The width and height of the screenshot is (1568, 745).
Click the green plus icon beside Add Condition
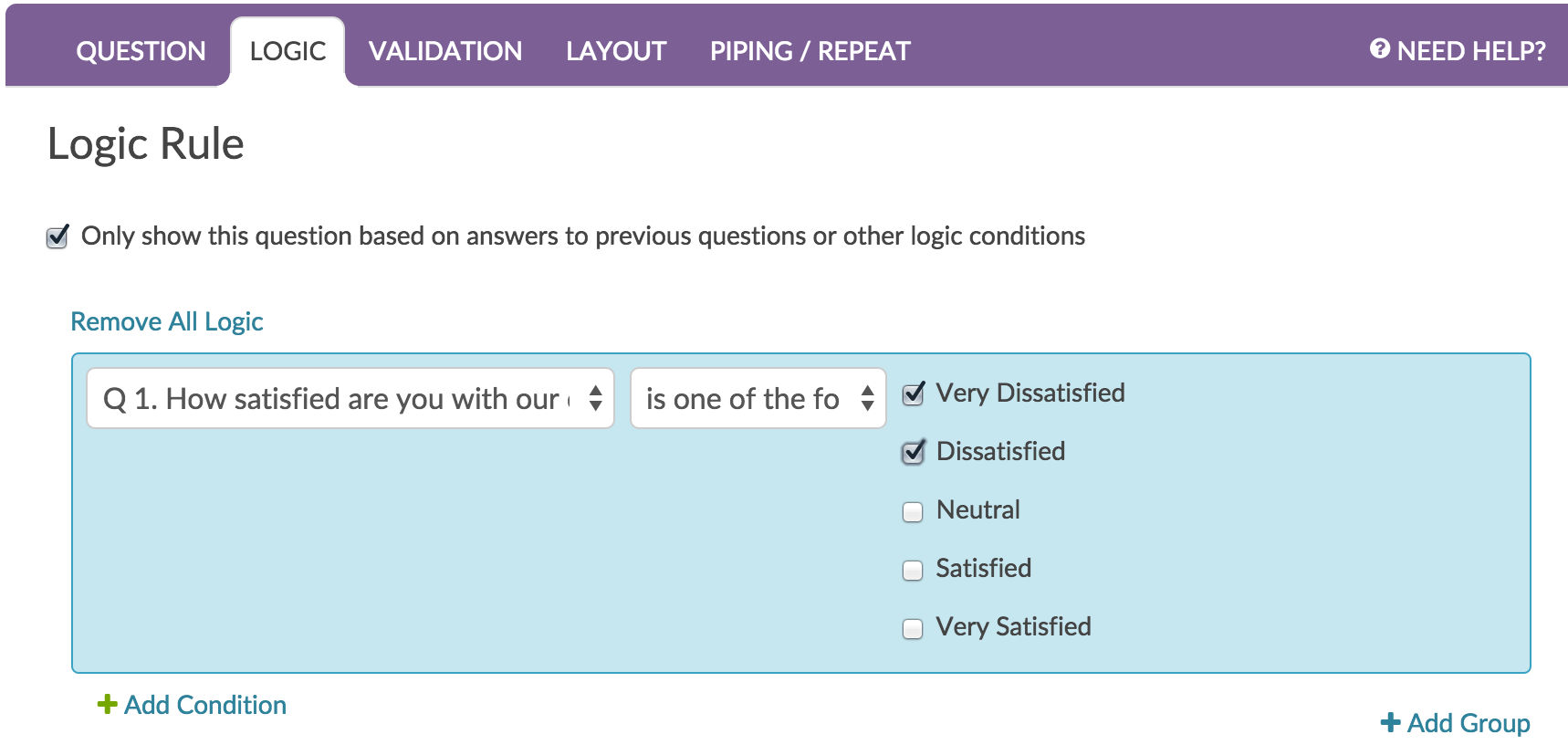tap(107, 704)
